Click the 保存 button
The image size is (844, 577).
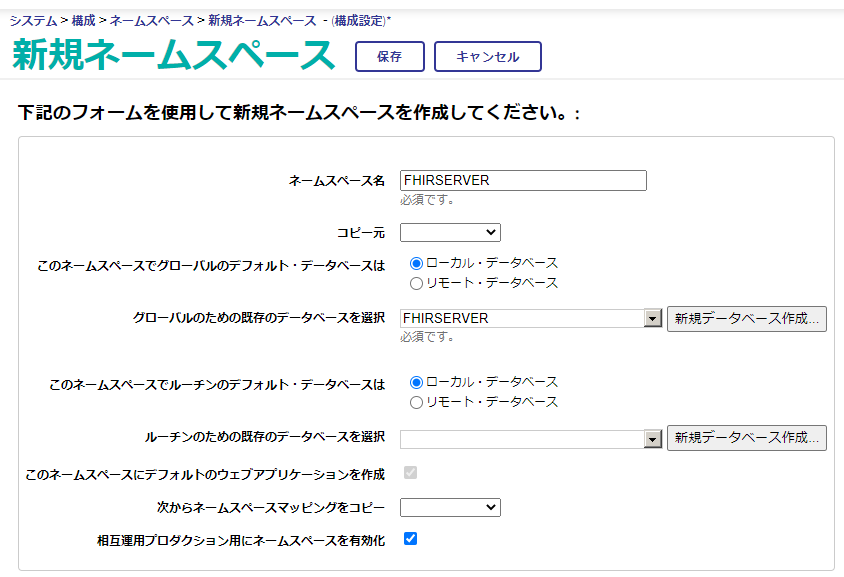(389, 57)
